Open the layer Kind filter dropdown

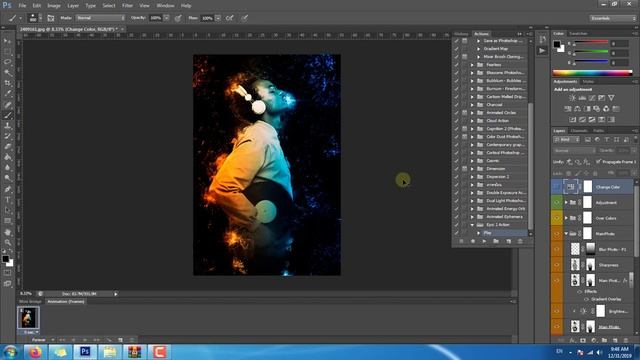tap(567, 140)
